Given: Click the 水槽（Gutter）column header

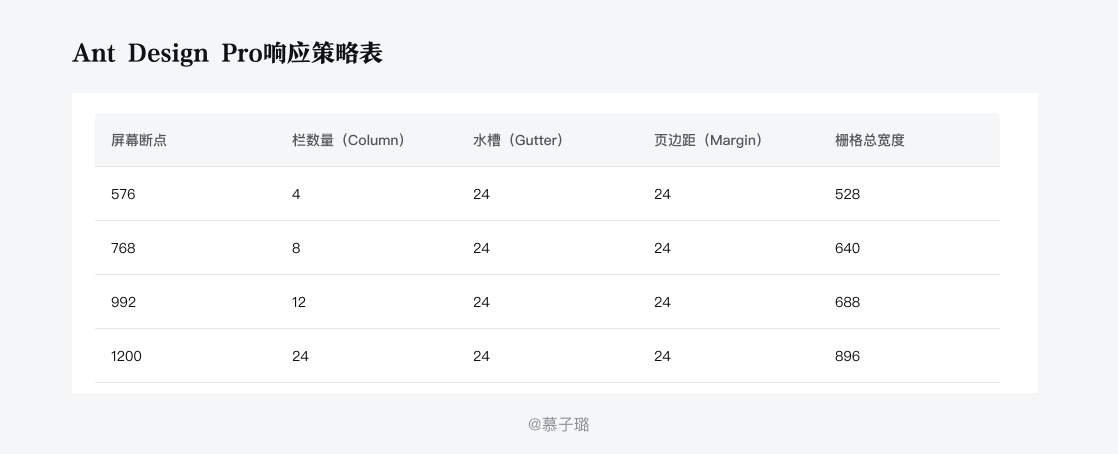Looking at the screenshot, I should pyautogui.click(x=518, y=140).
